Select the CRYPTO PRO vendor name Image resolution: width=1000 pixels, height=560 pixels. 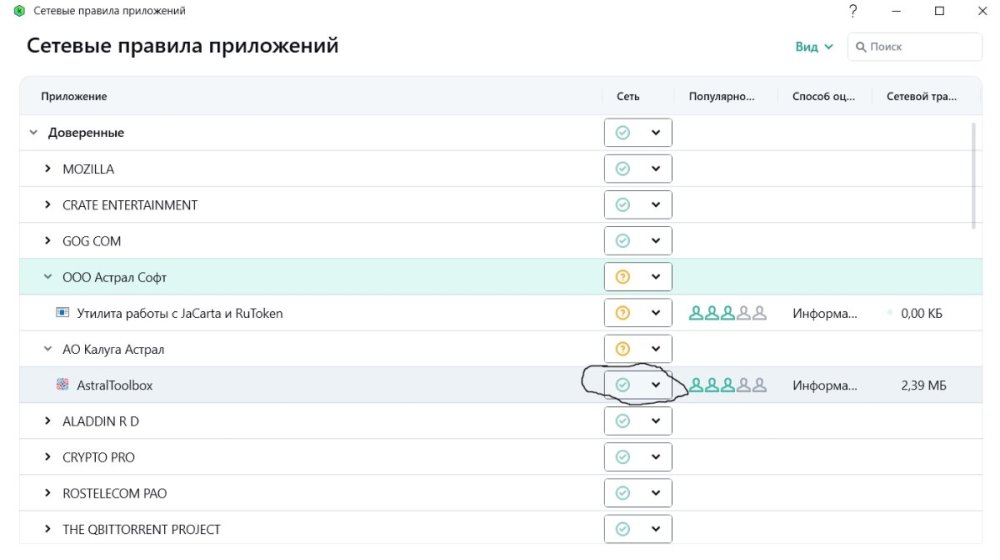[x=98, y=457]
